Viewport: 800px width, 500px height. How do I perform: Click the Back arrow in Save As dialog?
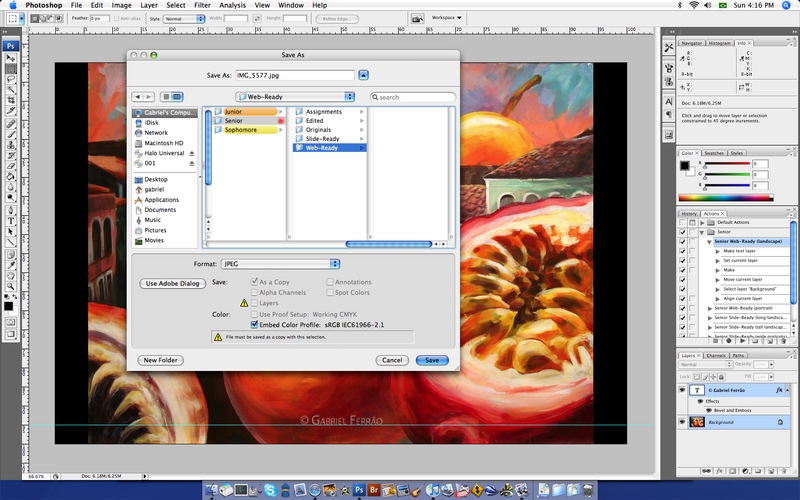(x=138, y=97)
